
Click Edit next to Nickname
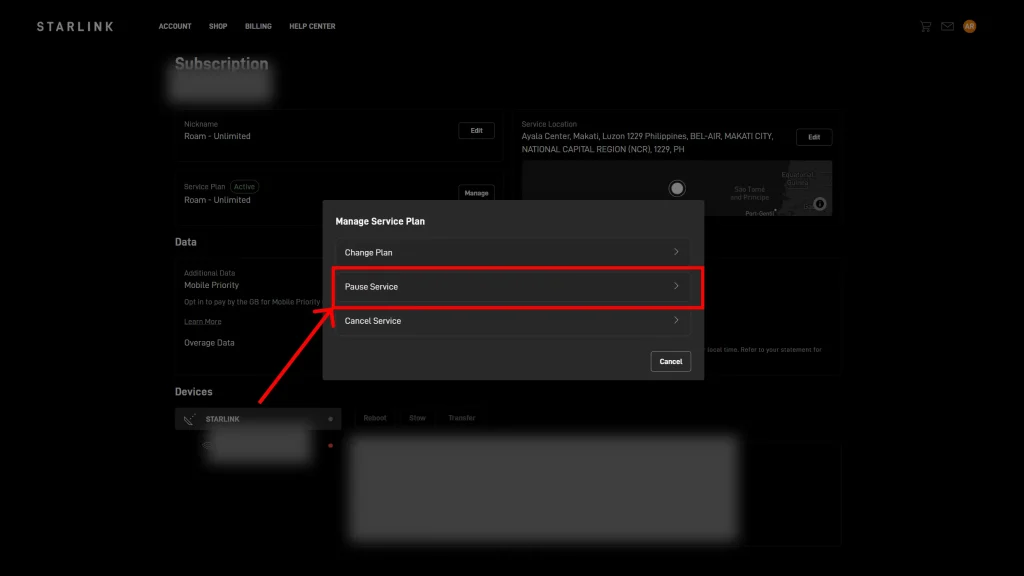476,131
